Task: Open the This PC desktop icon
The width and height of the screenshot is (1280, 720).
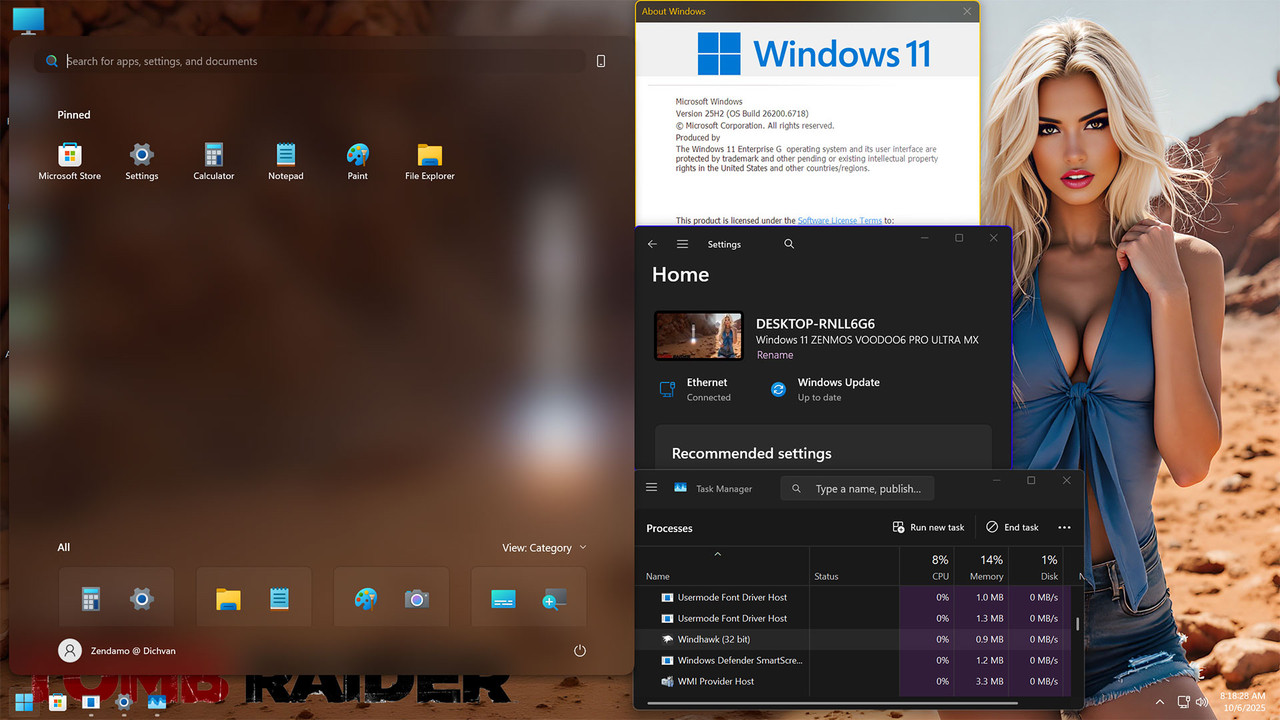Action: coord(29,19)
